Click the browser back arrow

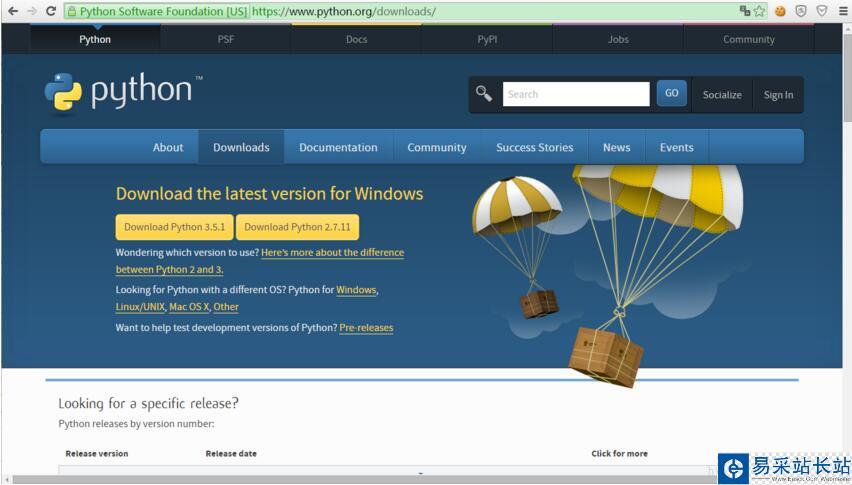(12, 11)
